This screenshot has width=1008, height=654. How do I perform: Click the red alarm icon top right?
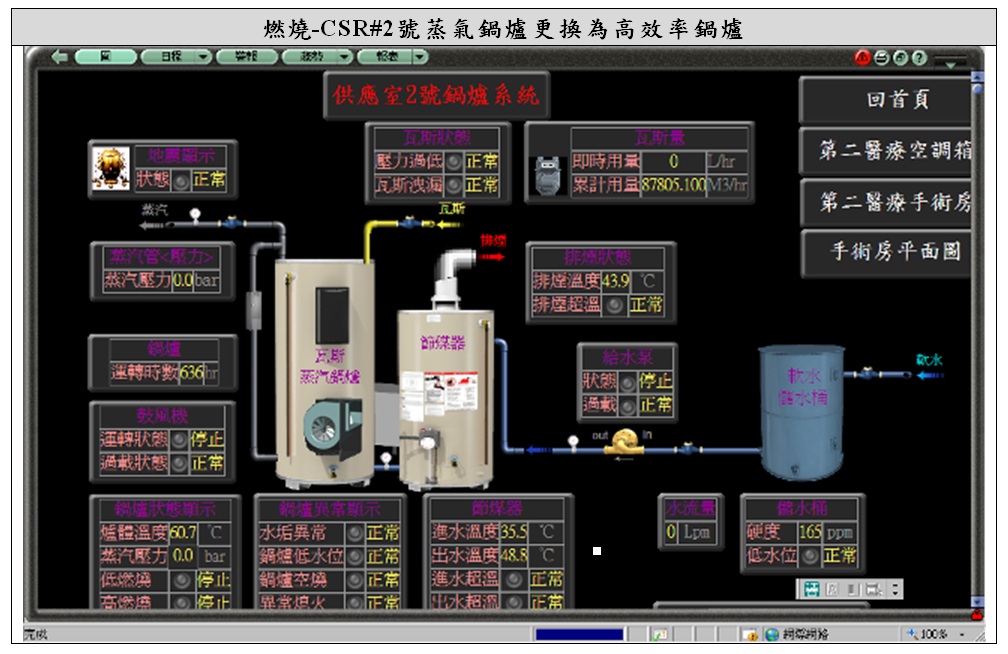(862, 58)
